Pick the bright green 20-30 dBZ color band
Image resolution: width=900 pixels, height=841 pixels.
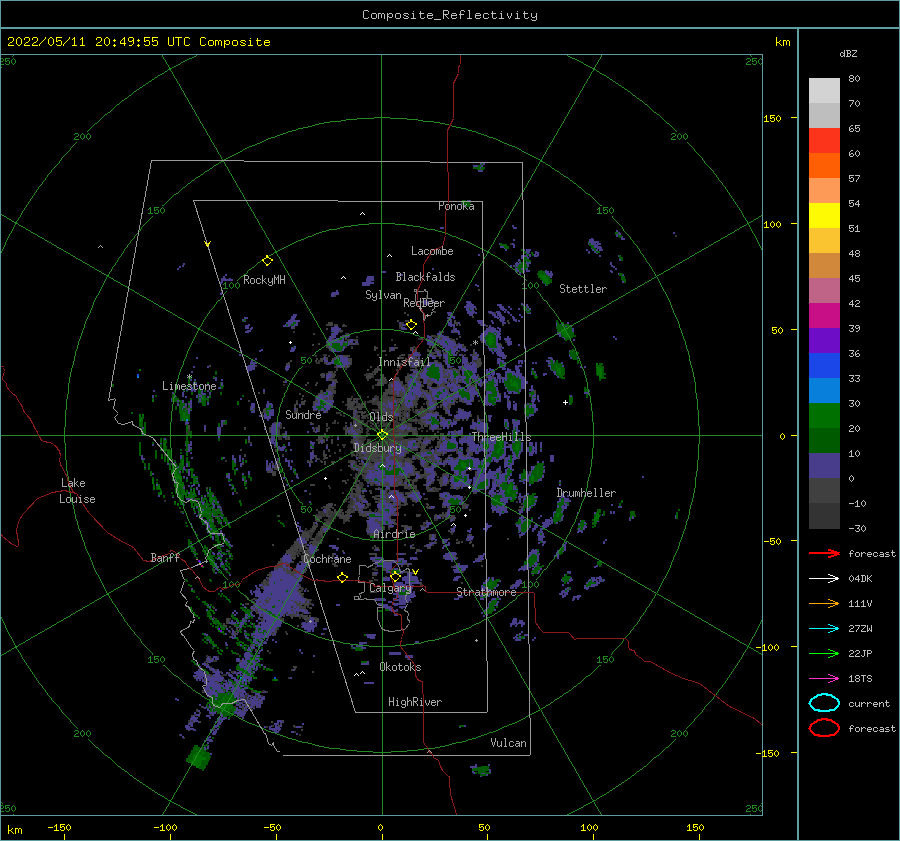(824, 416)
